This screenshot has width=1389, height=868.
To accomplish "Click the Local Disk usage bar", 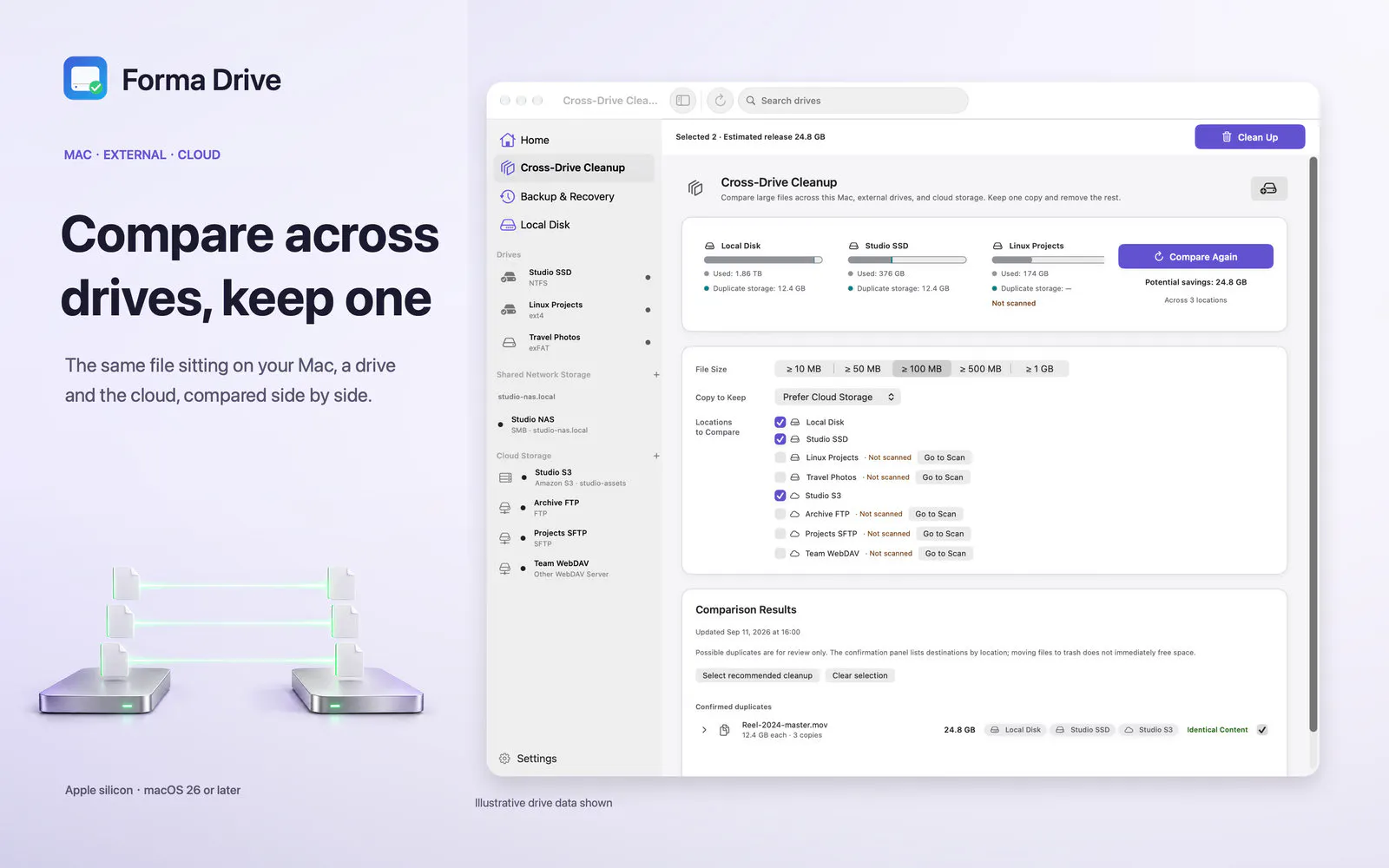I will coord(763,260).
